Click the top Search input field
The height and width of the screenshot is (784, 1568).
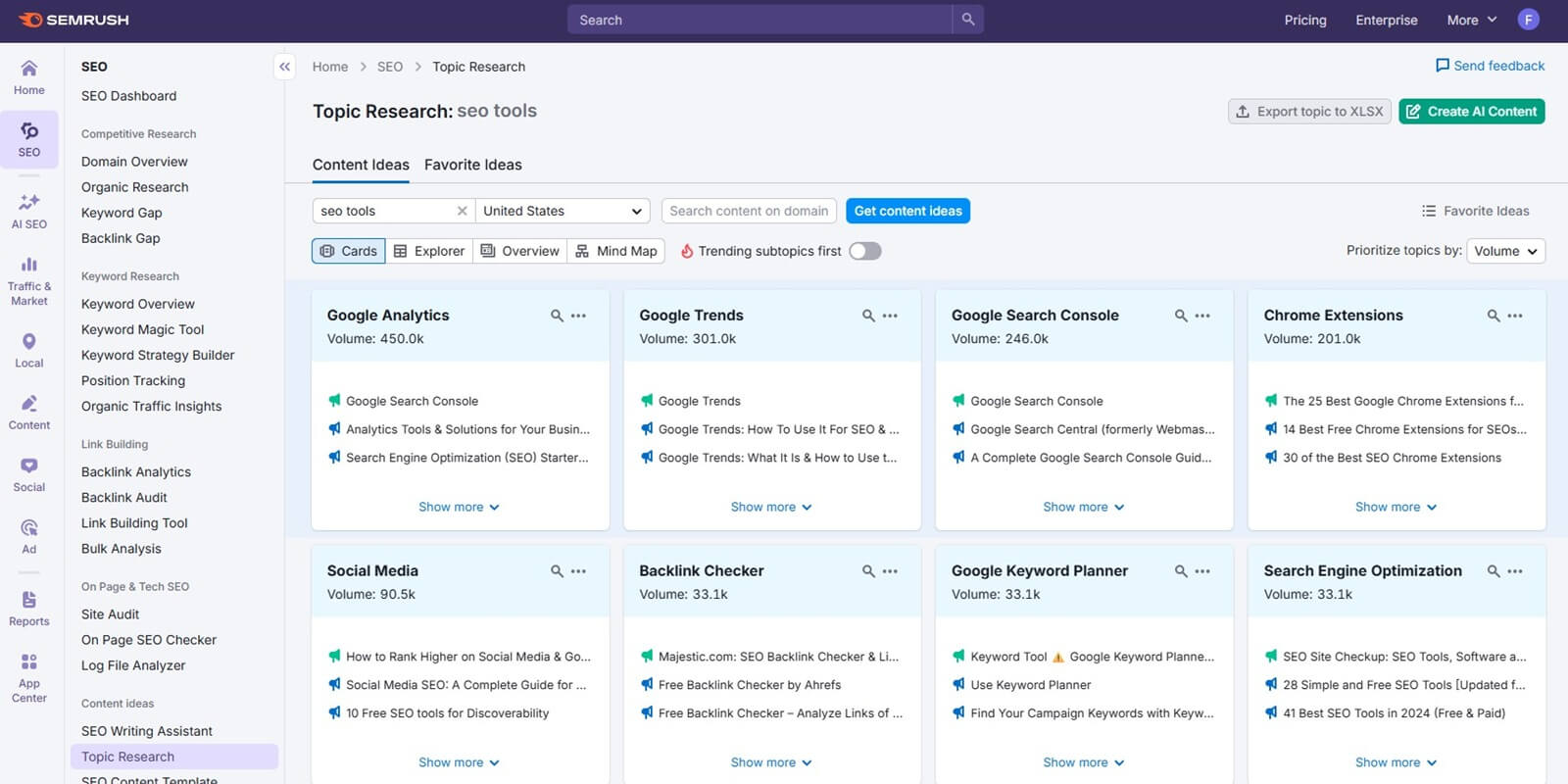point(759,20)
